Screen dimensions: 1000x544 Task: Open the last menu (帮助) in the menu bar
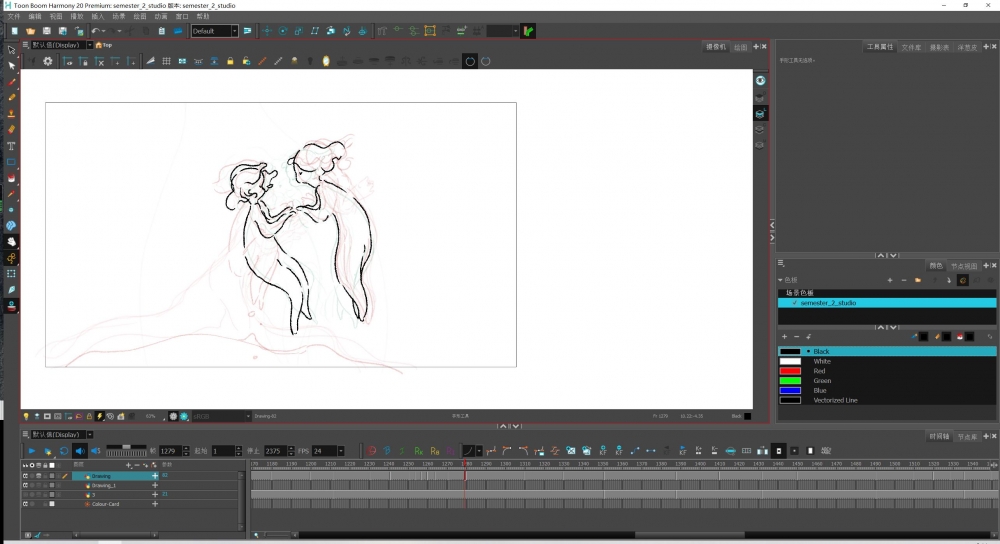tap(203, 16)
